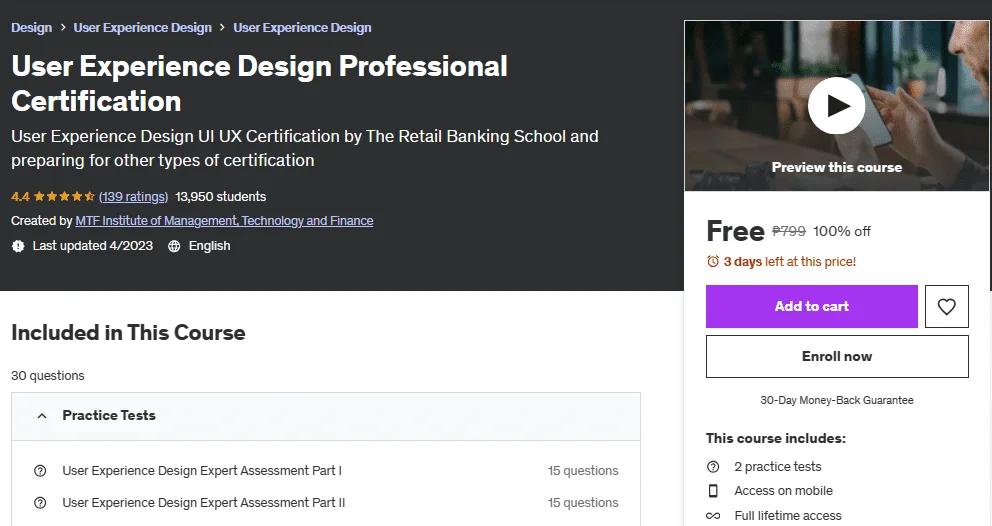Collapse the Practice Tests section
992x526 pixels.
(x=42, y=416)
